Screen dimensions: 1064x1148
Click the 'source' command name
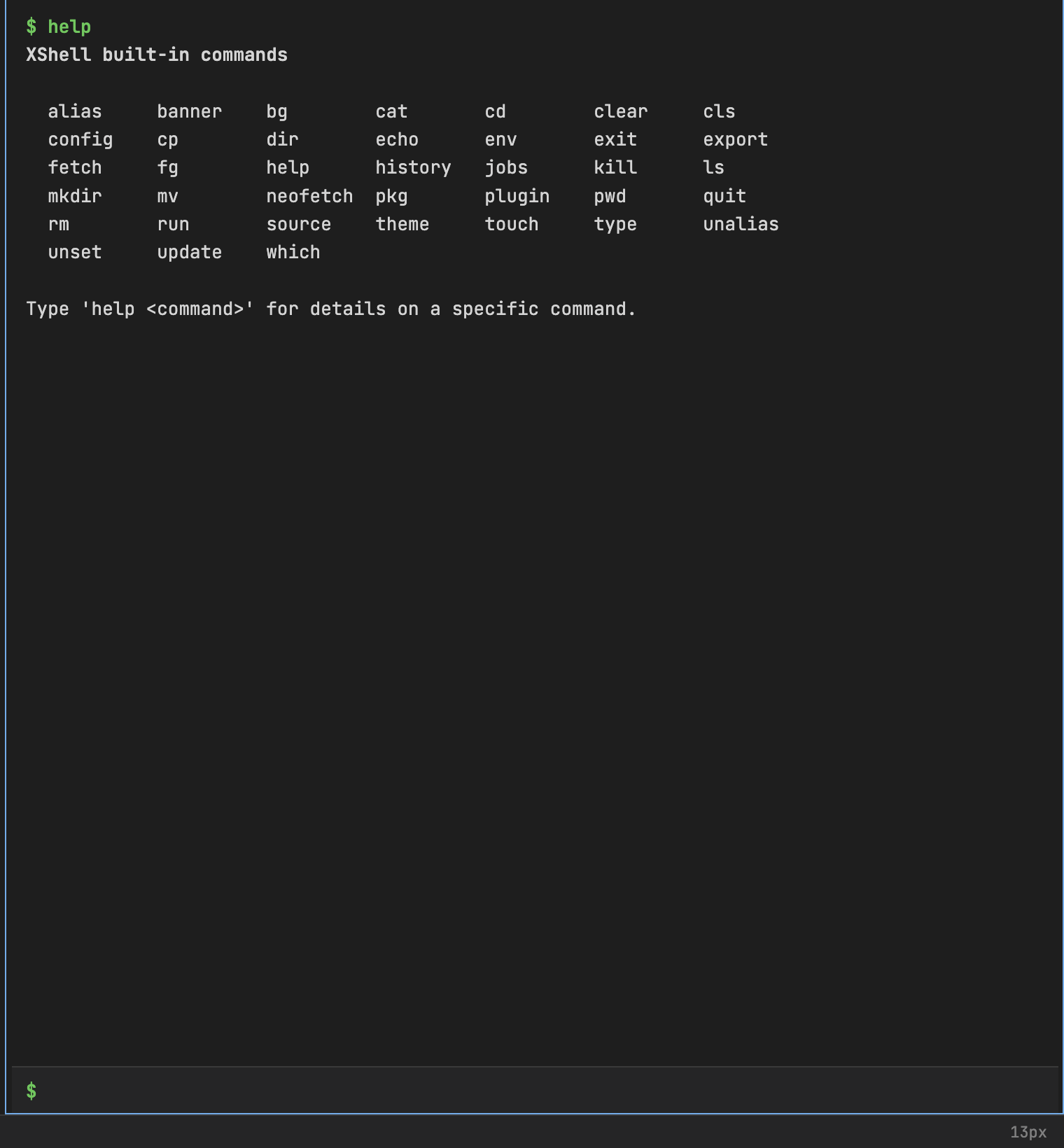click(x=299, y=225)
